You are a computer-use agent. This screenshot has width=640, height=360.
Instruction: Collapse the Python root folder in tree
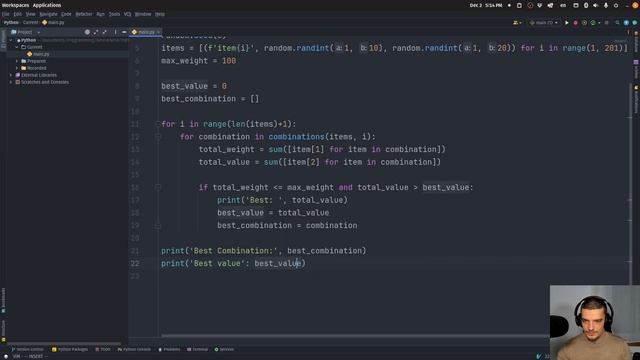click(11, 40)
